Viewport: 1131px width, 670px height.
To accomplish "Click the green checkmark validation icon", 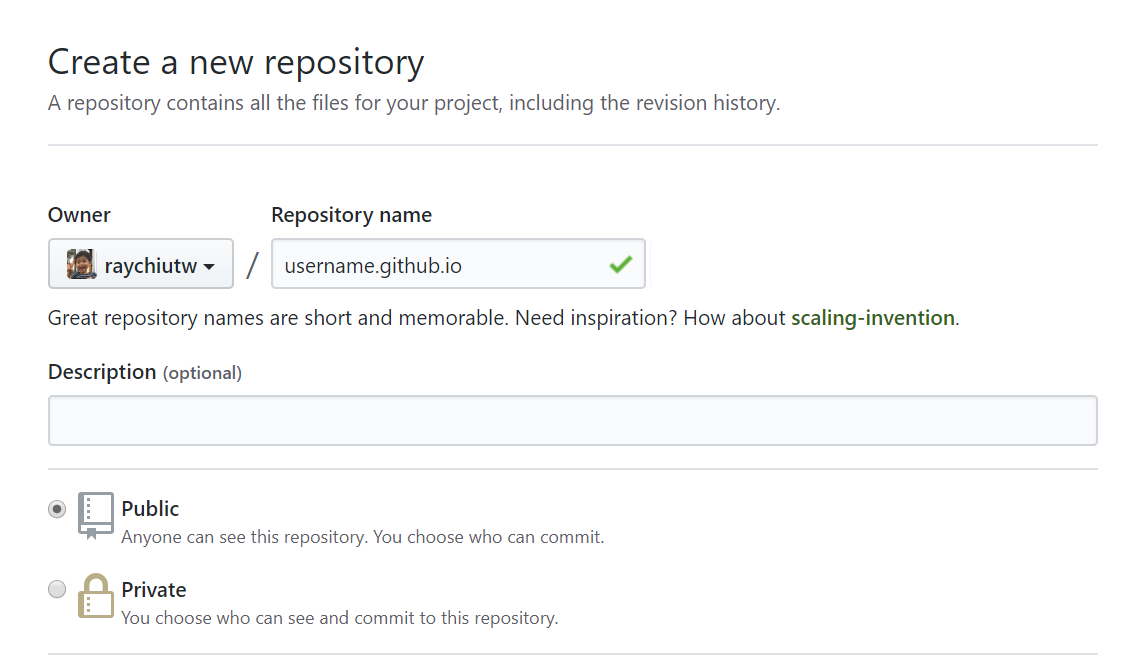I will tap(620, 263).
